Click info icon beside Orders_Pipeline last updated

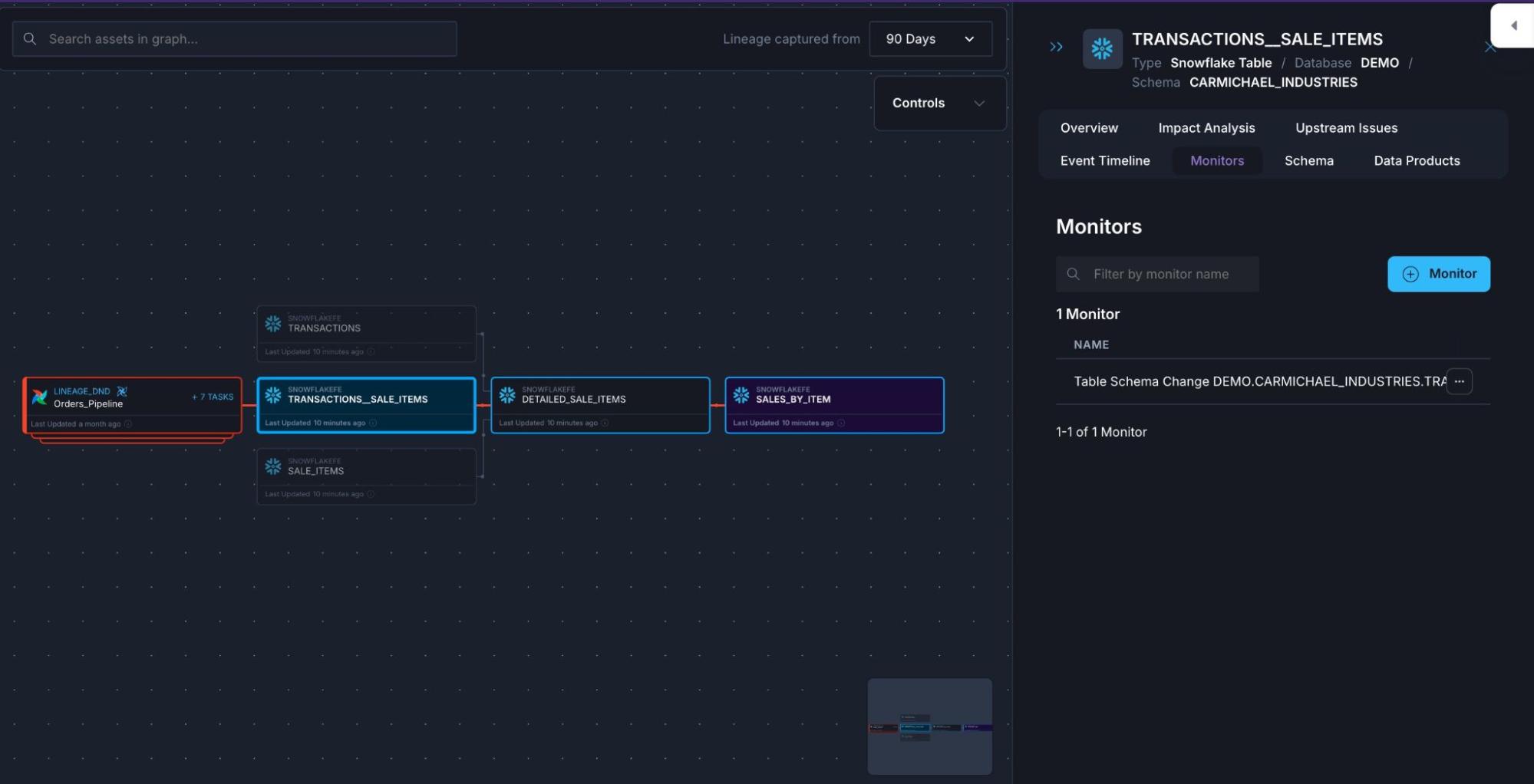point(128,424)
